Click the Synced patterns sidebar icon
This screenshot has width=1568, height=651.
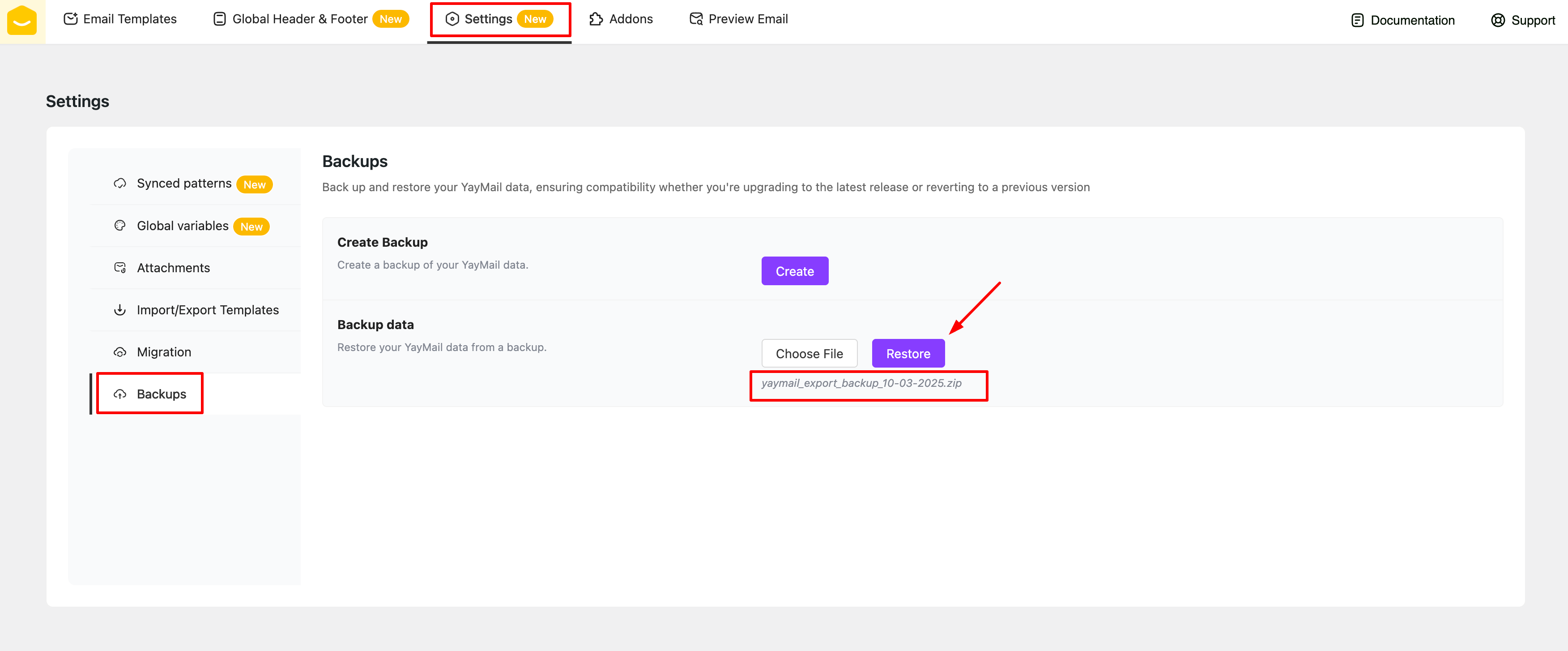pos(120,183)
